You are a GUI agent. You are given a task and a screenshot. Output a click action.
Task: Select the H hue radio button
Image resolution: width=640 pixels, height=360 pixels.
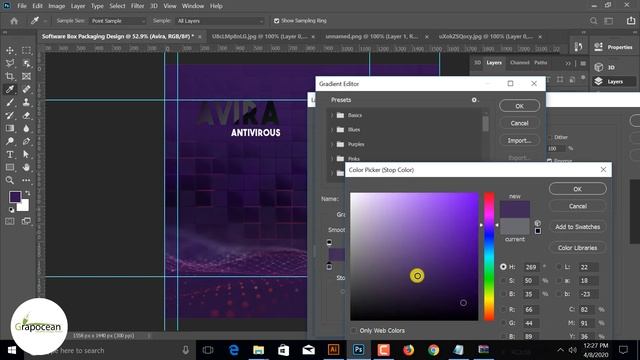click(503, 267)
